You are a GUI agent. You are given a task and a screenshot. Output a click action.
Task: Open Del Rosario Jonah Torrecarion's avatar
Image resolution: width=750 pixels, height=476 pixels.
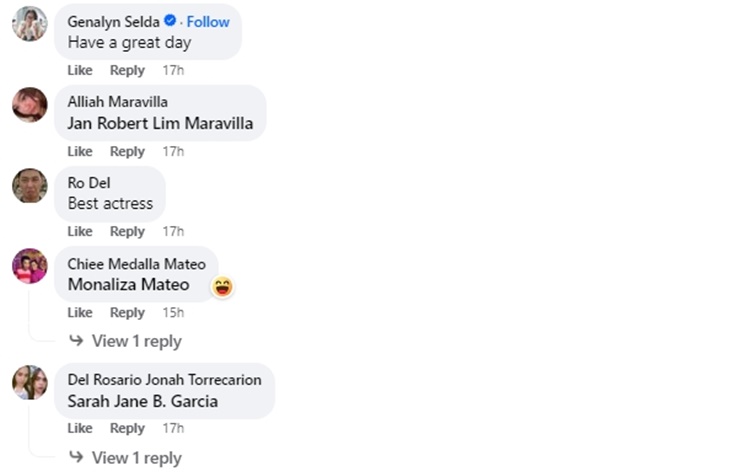(29, 382)
